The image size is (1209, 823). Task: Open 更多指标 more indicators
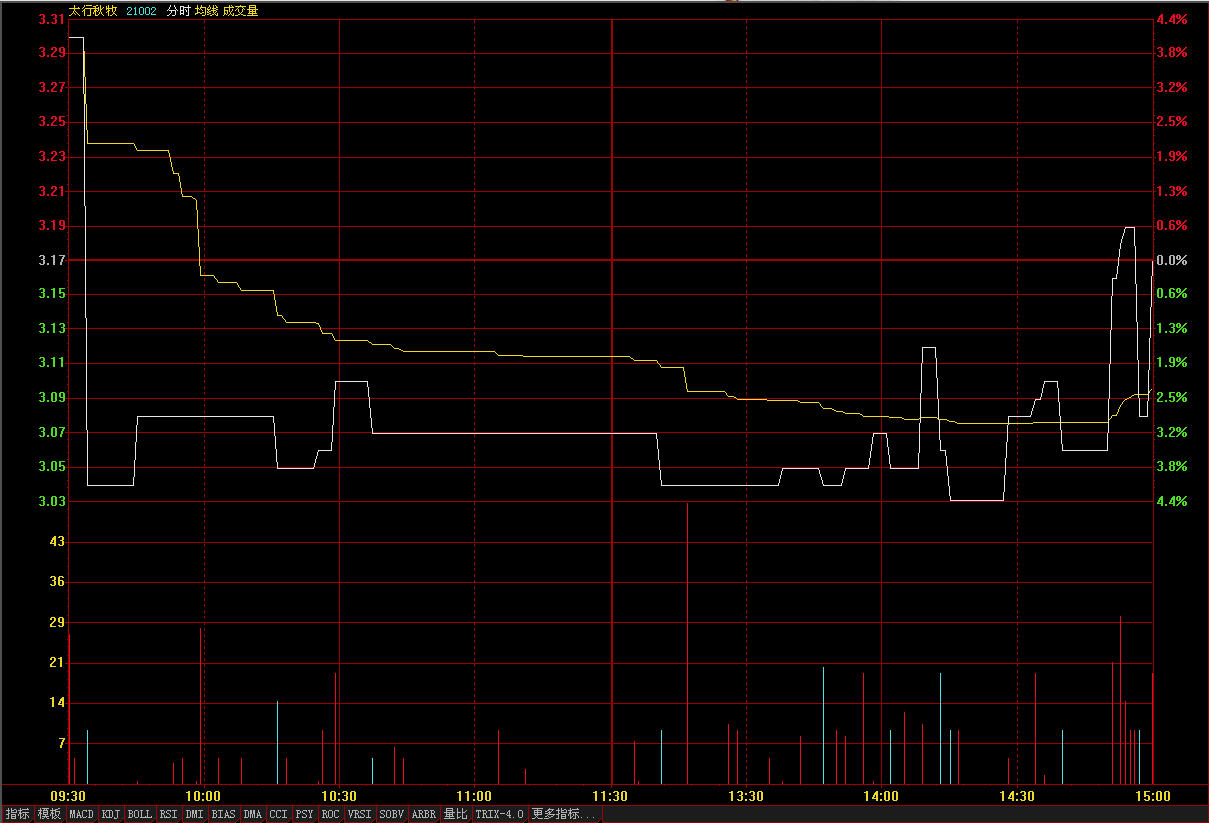(x=565, y=814)
